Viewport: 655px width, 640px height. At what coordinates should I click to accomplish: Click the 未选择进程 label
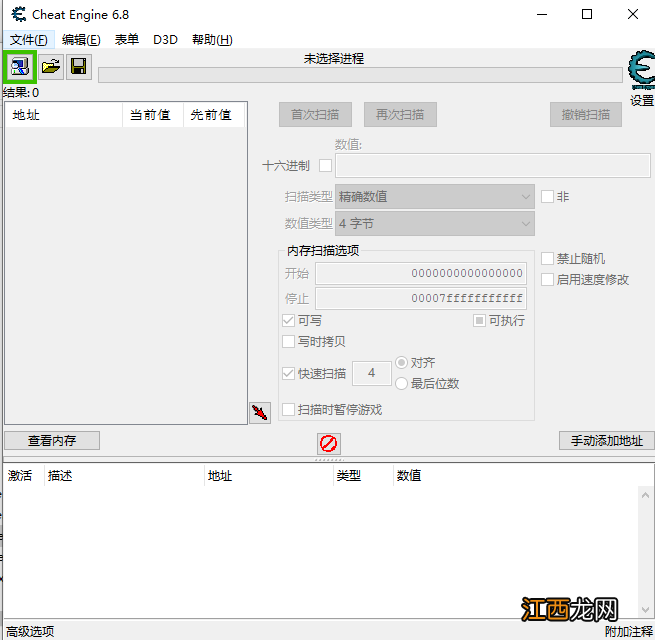tap(334, 58)
